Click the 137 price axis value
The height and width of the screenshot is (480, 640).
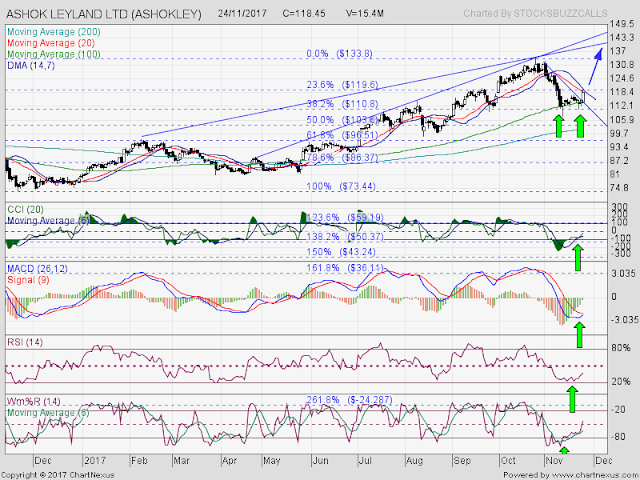pyautogui.click(x=618, y=51)
